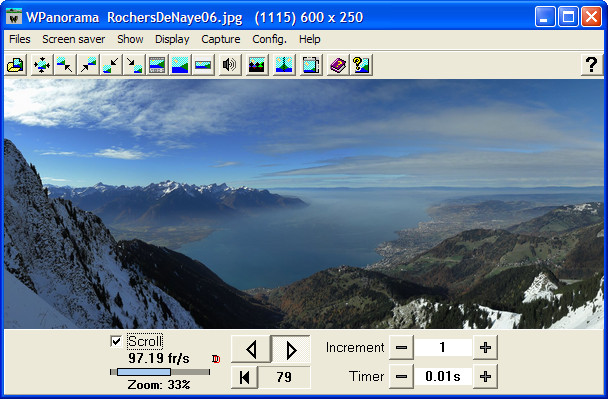Increase Increment with its plus button
Image resolution: width=608 pixels, height=399 pixels.
[485, 347]
